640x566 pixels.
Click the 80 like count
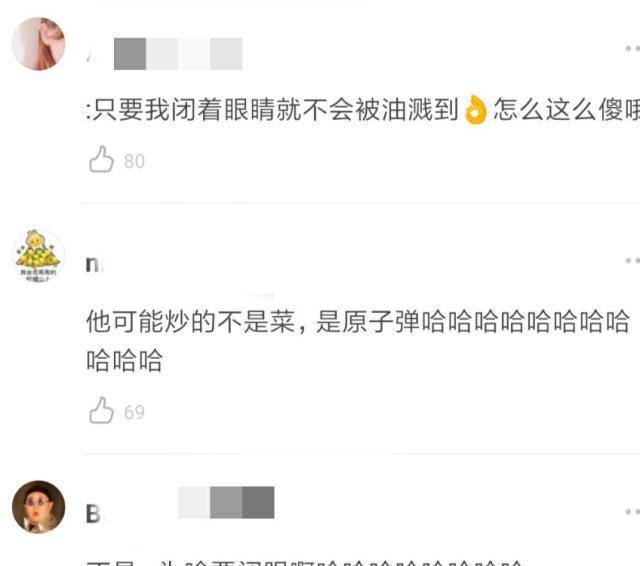coord(134,161)
